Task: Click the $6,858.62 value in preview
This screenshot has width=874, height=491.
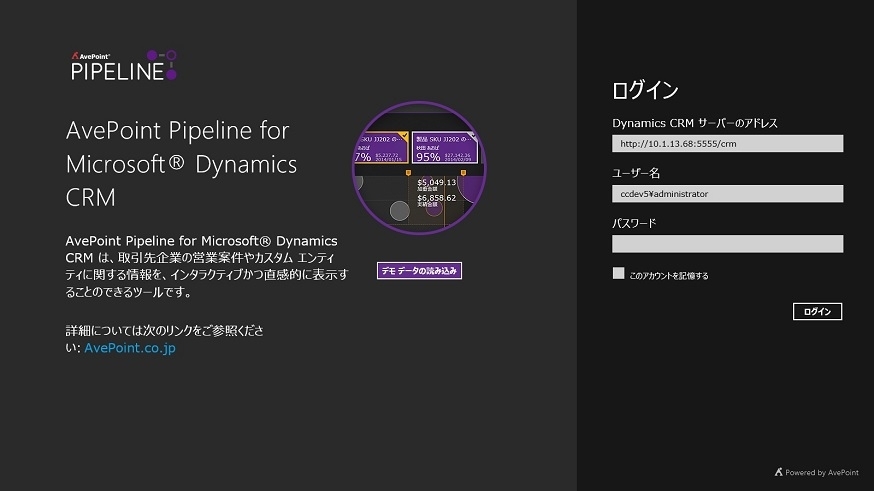Action: pos(436,198)
